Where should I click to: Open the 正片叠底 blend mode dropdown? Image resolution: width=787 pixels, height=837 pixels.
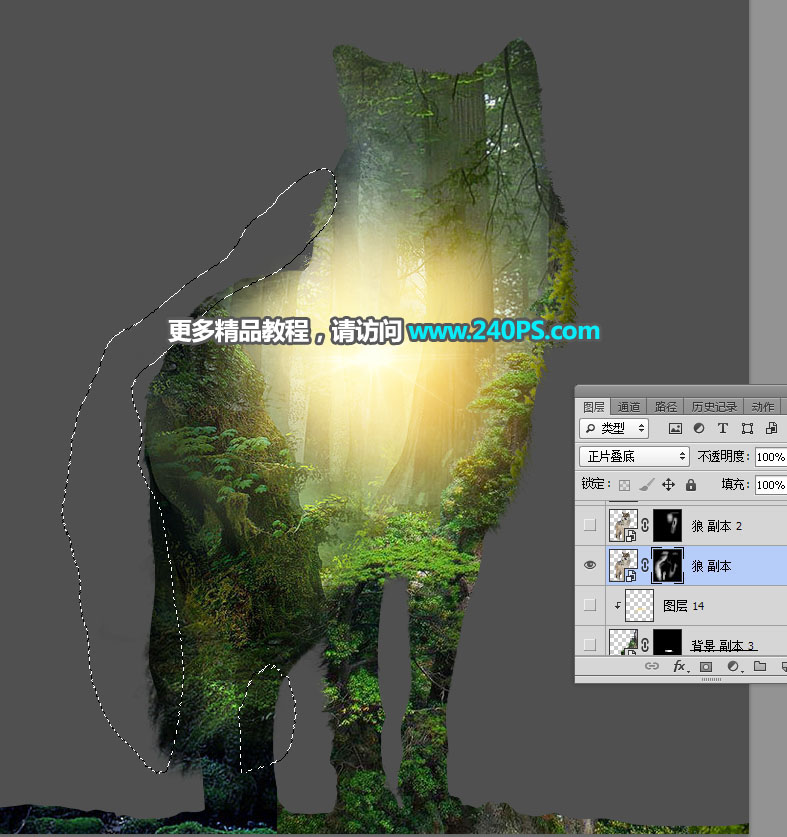[x=634, y=456]
